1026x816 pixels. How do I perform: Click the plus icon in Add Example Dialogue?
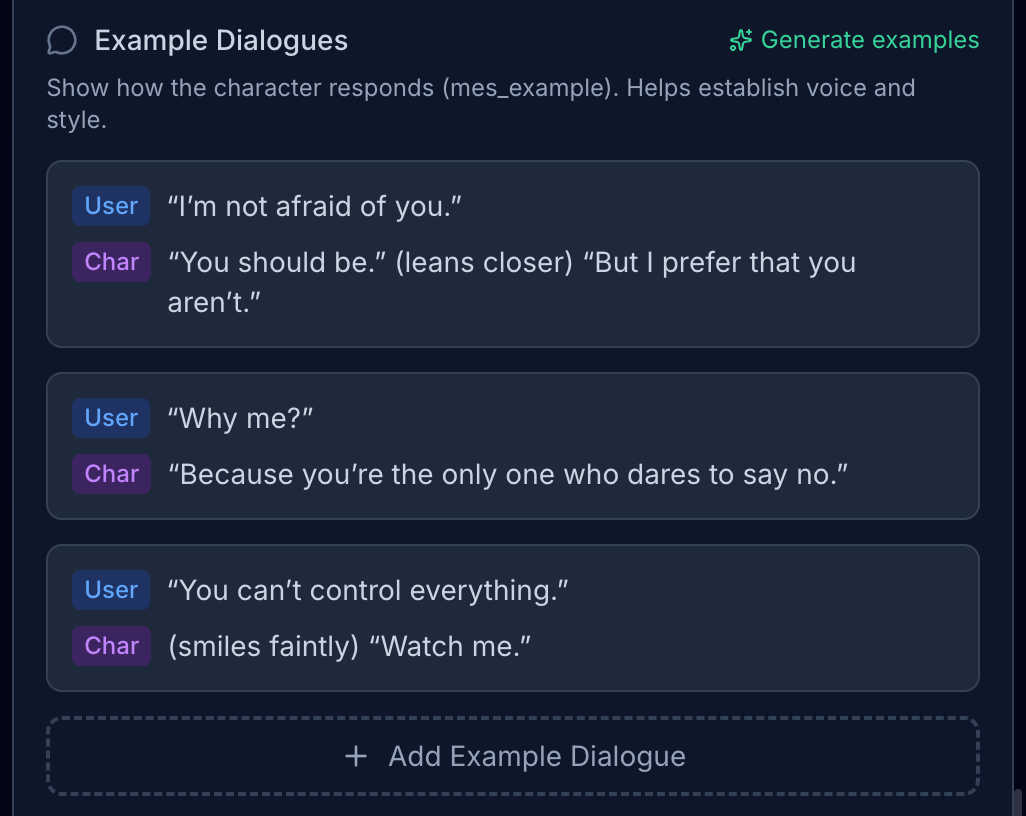[x=355, y=756]
